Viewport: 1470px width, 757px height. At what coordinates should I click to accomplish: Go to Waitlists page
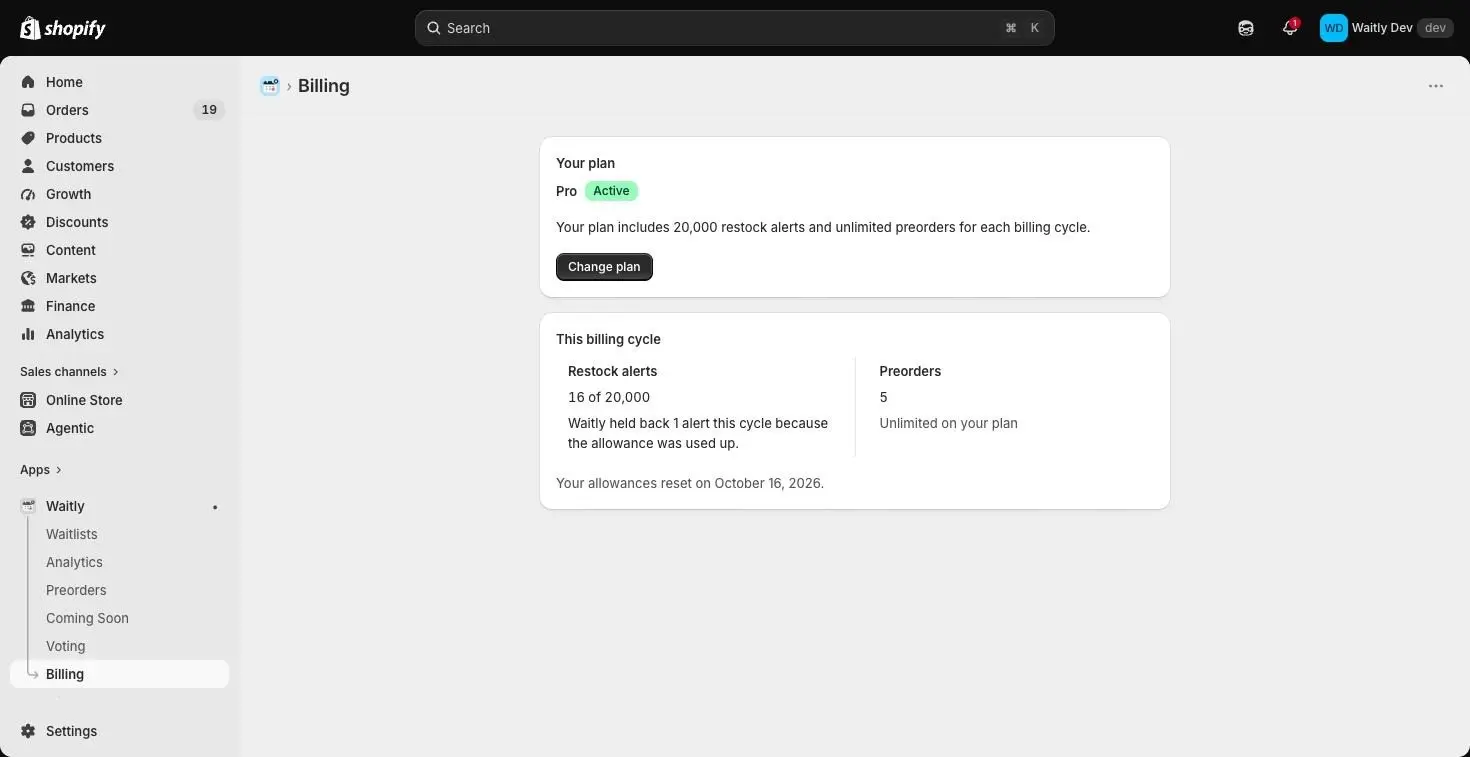pyautogui.click(x=72, y=534)
